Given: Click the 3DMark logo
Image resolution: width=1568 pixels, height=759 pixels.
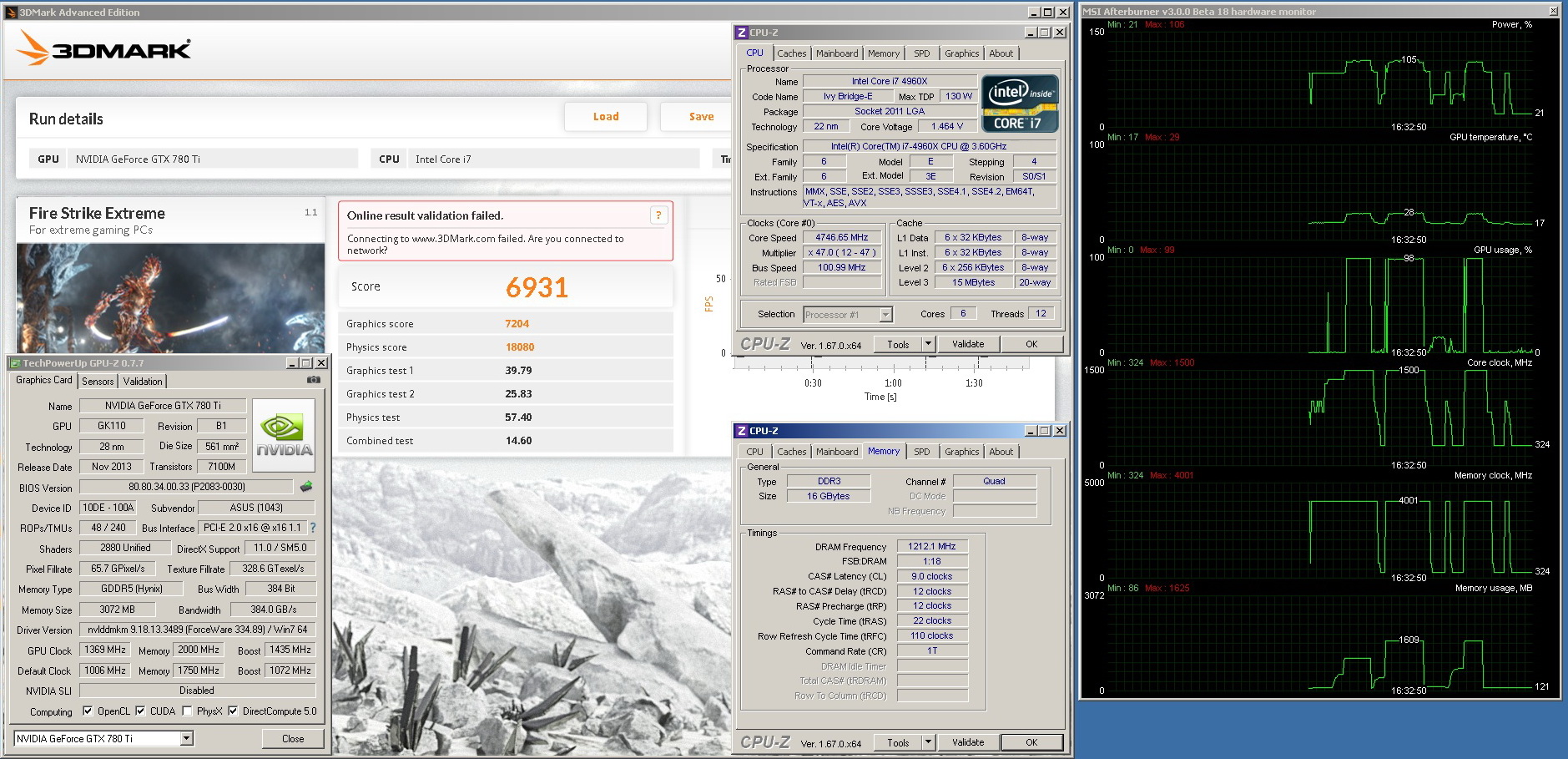Looking at the screenshot, I should click(x=104, y=48).
